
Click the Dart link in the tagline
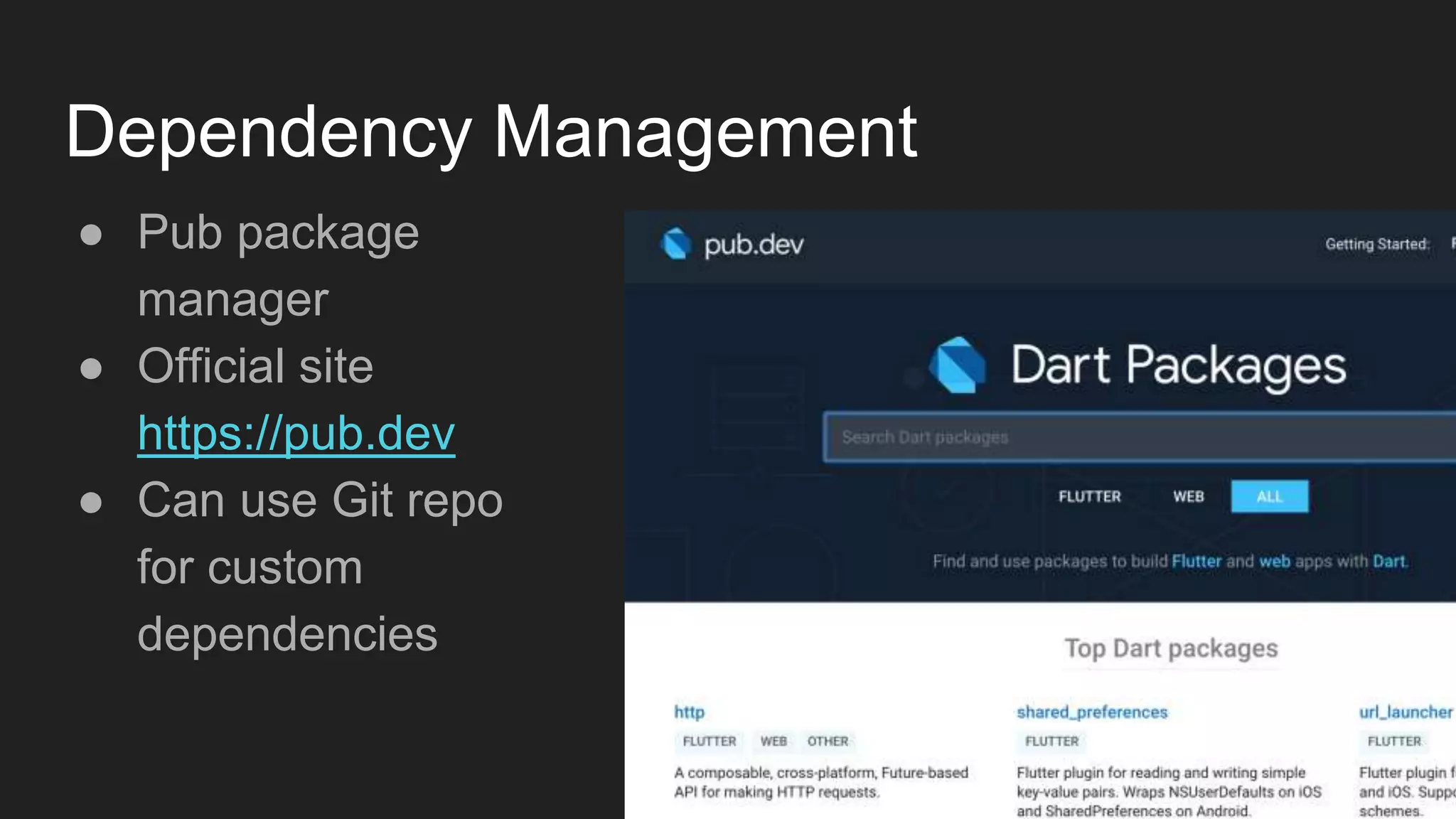1389,561
